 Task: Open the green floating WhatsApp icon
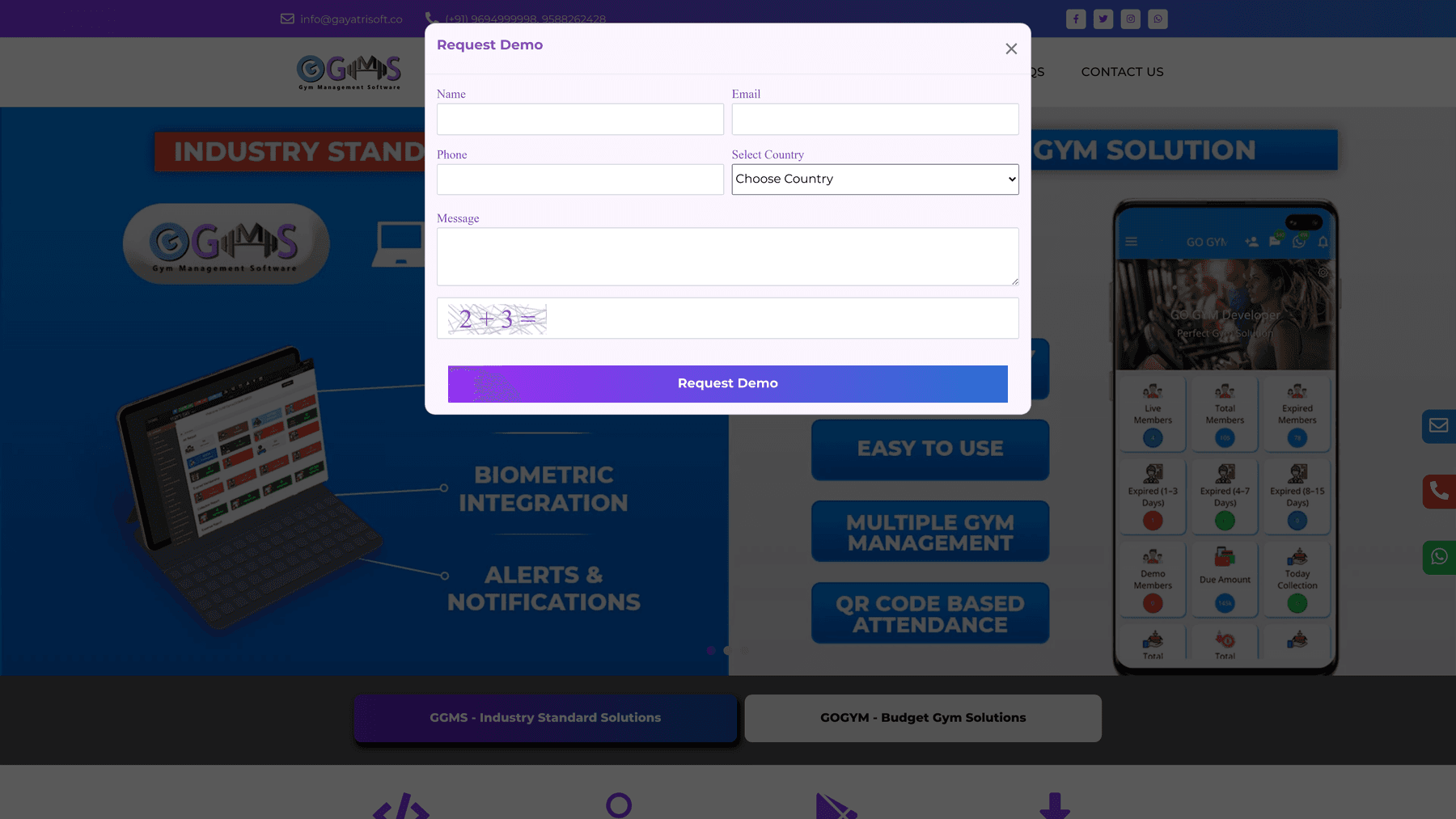coord(1438,557)
